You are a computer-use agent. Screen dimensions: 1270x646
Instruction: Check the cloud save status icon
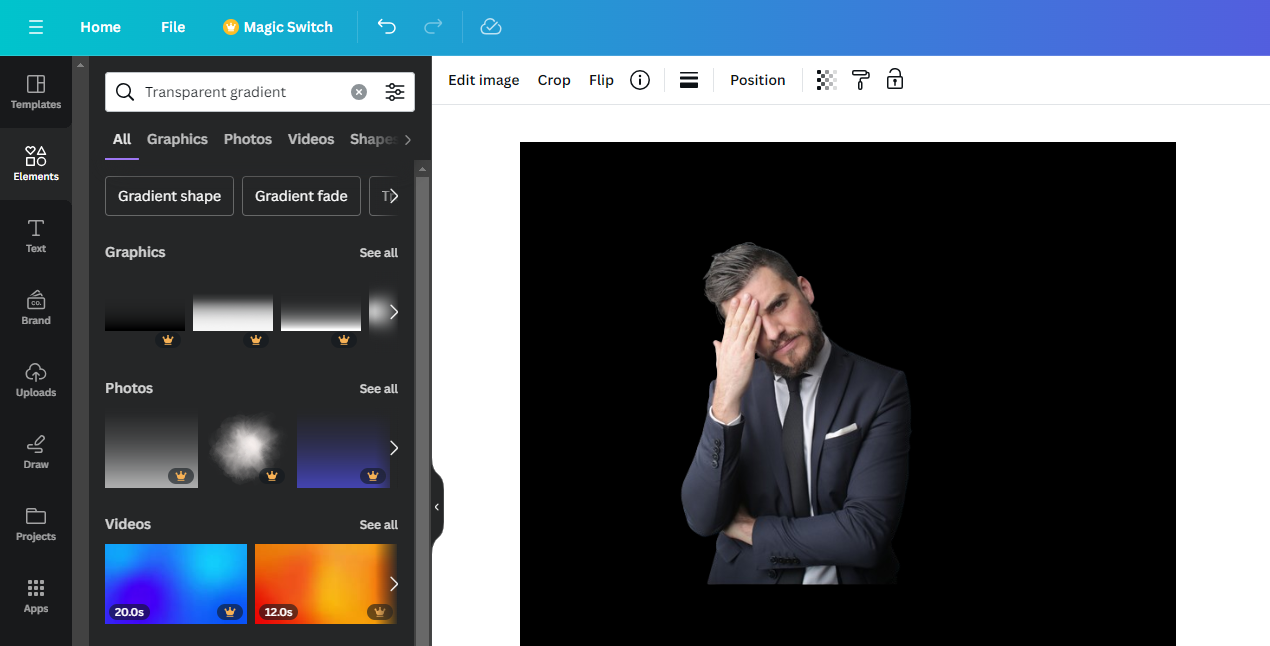point(491,27)
